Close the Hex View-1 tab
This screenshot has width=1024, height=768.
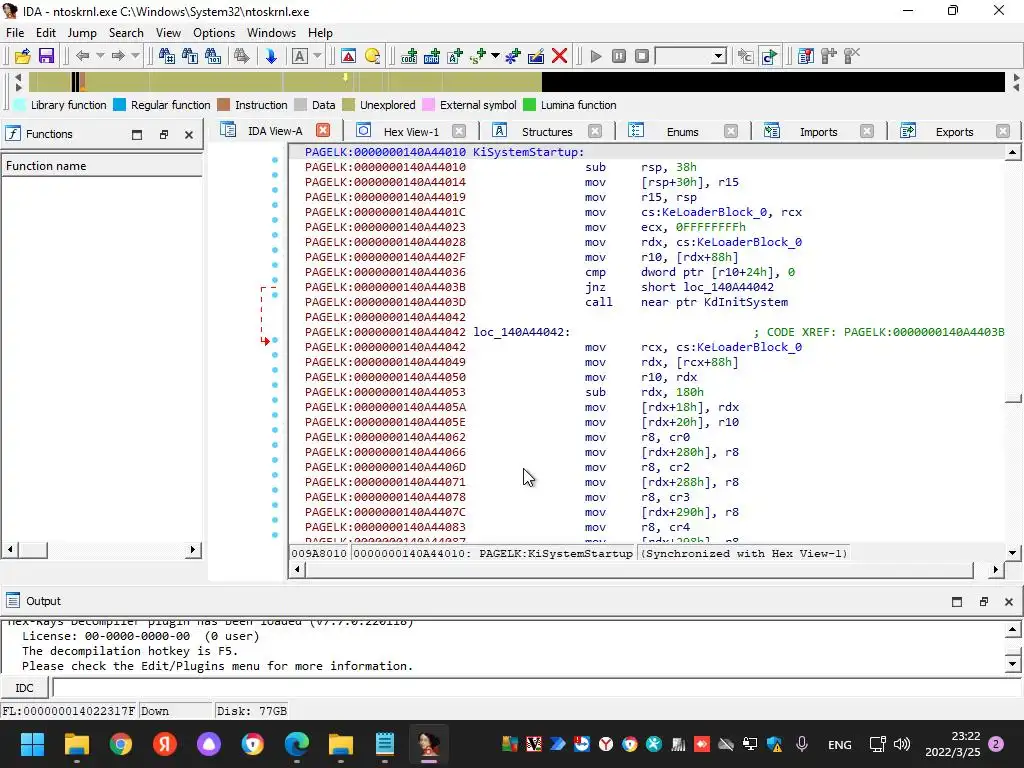459,131
